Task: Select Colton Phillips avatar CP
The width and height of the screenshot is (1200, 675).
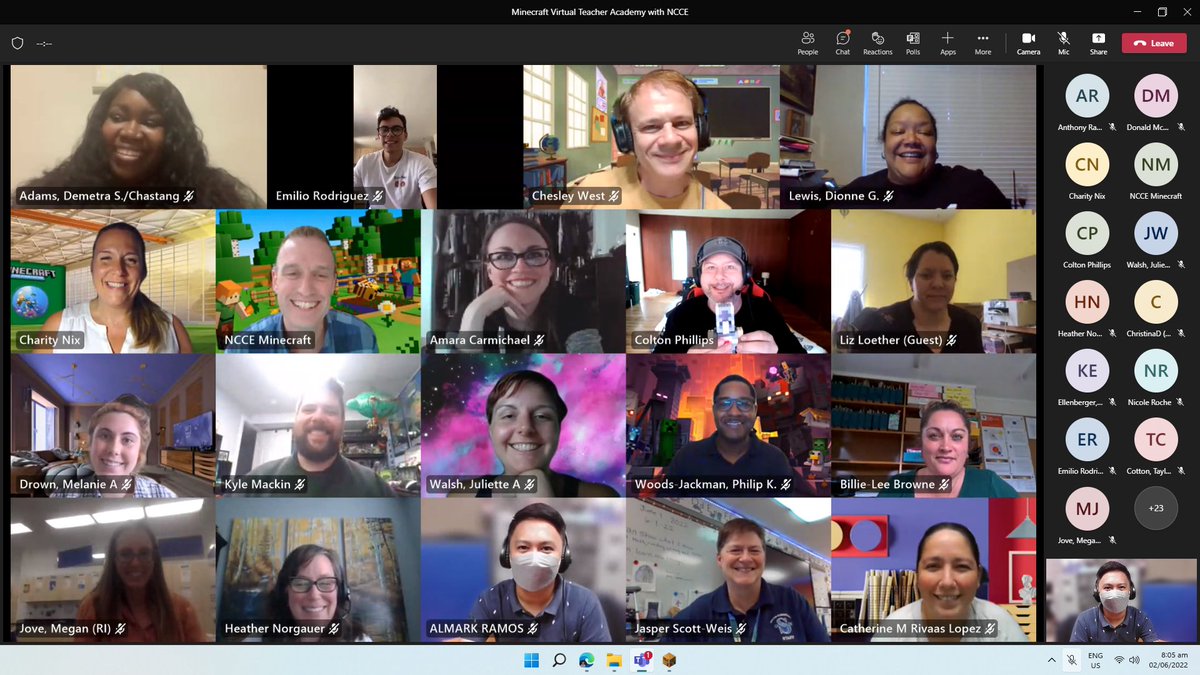Action: coord(1087,233)
